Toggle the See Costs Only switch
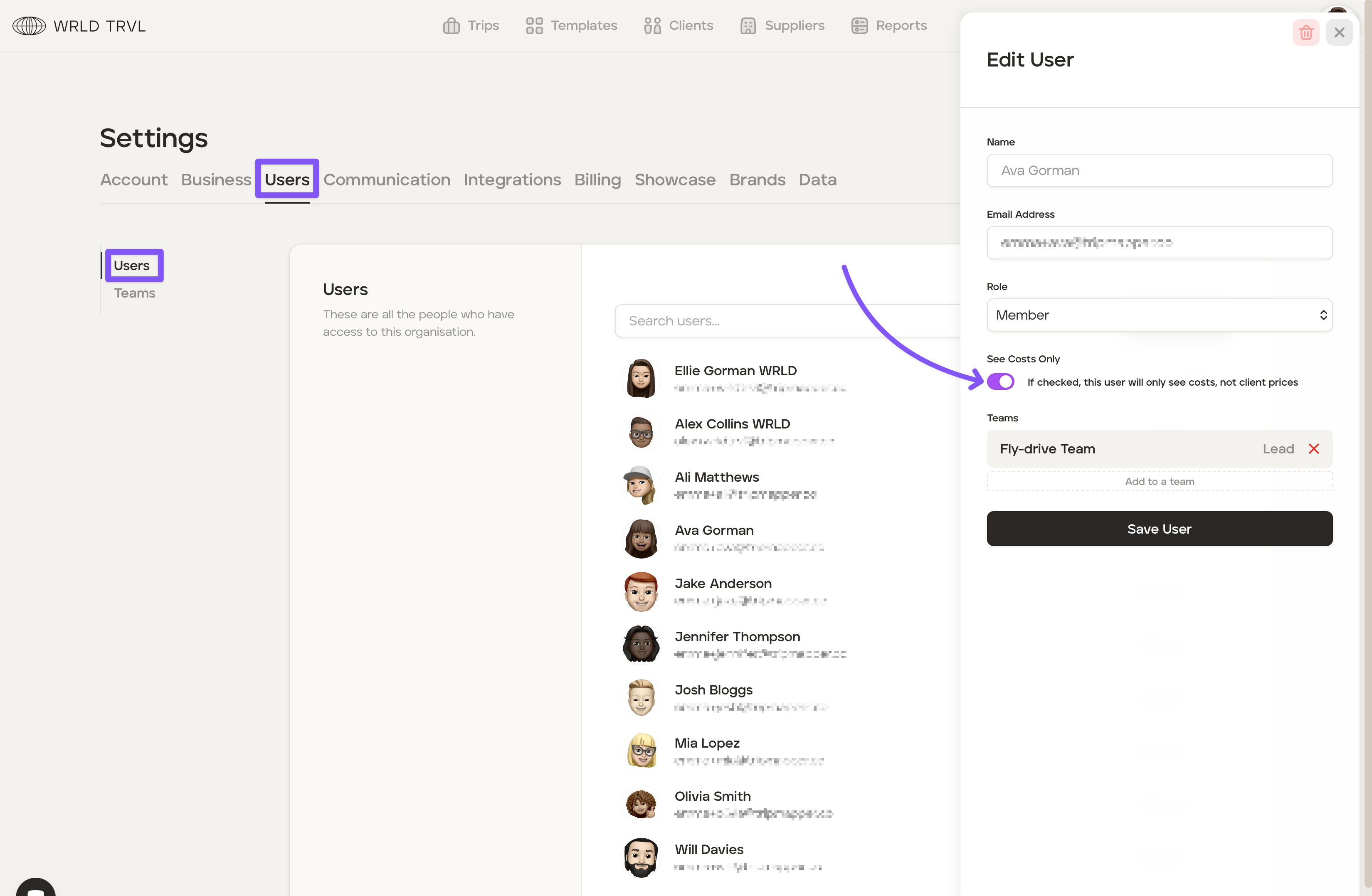Screen dimensions: 1372x896 coord(1000,382)
